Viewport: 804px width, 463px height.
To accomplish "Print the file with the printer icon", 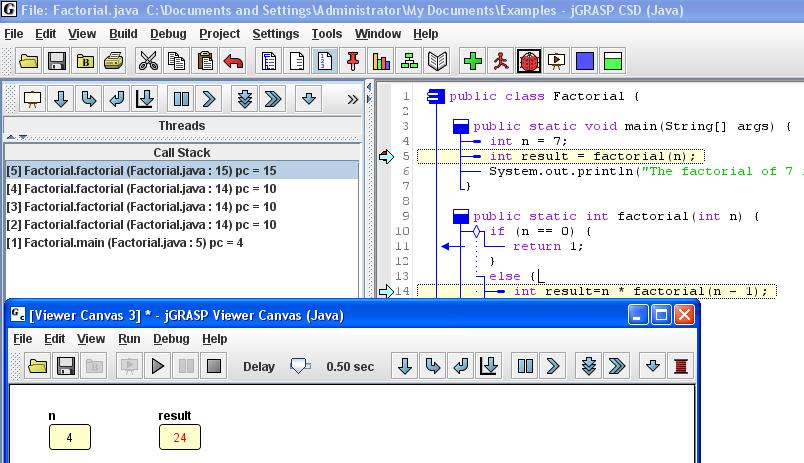I will (x=113, y=61).
